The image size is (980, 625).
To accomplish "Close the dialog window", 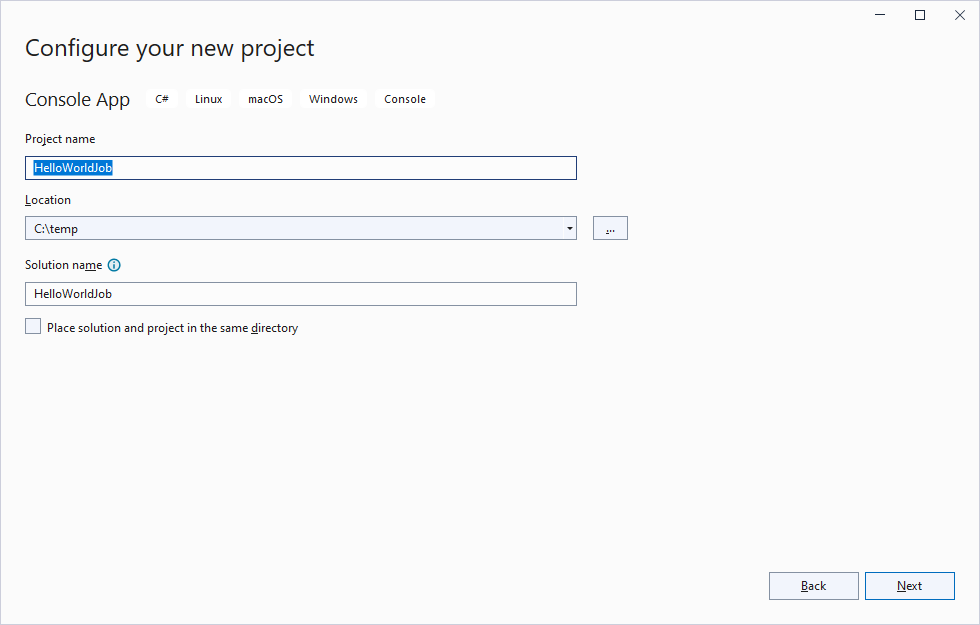I will pos(960,15).
